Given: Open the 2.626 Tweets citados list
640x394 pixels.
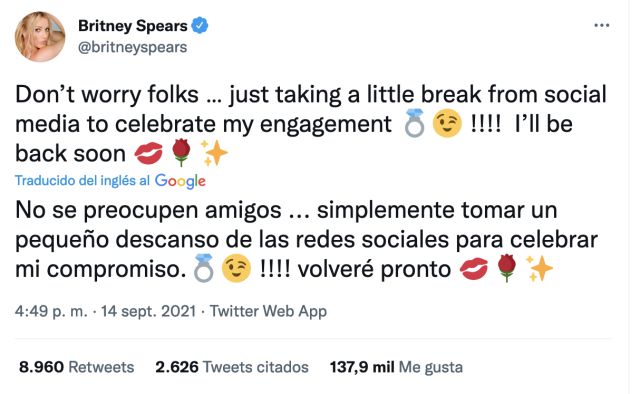Looking at the screenshot, I should (x=232, y=367).
